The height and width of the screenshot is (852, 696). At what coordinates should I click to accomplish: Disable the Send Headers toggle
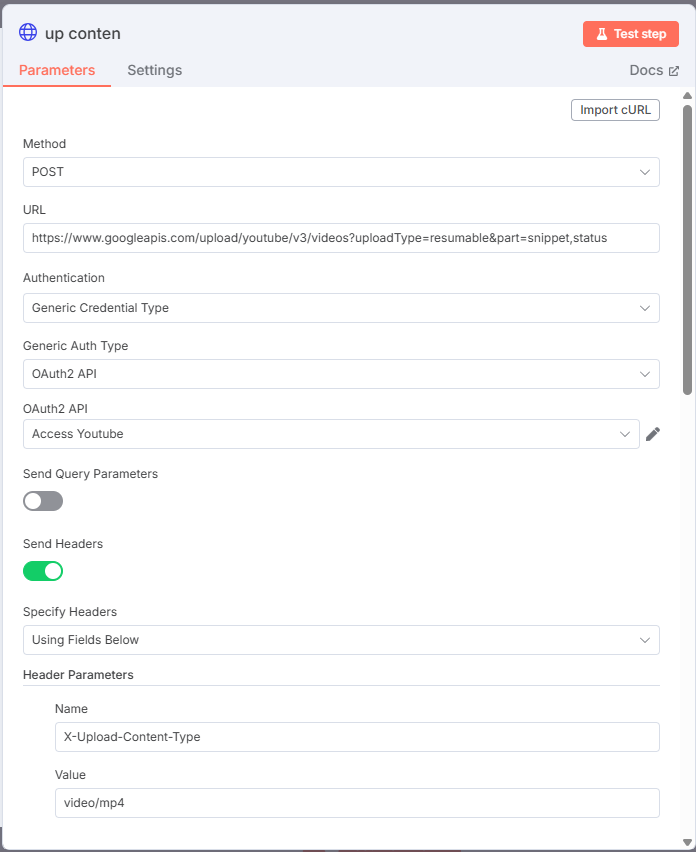point(43,571)
